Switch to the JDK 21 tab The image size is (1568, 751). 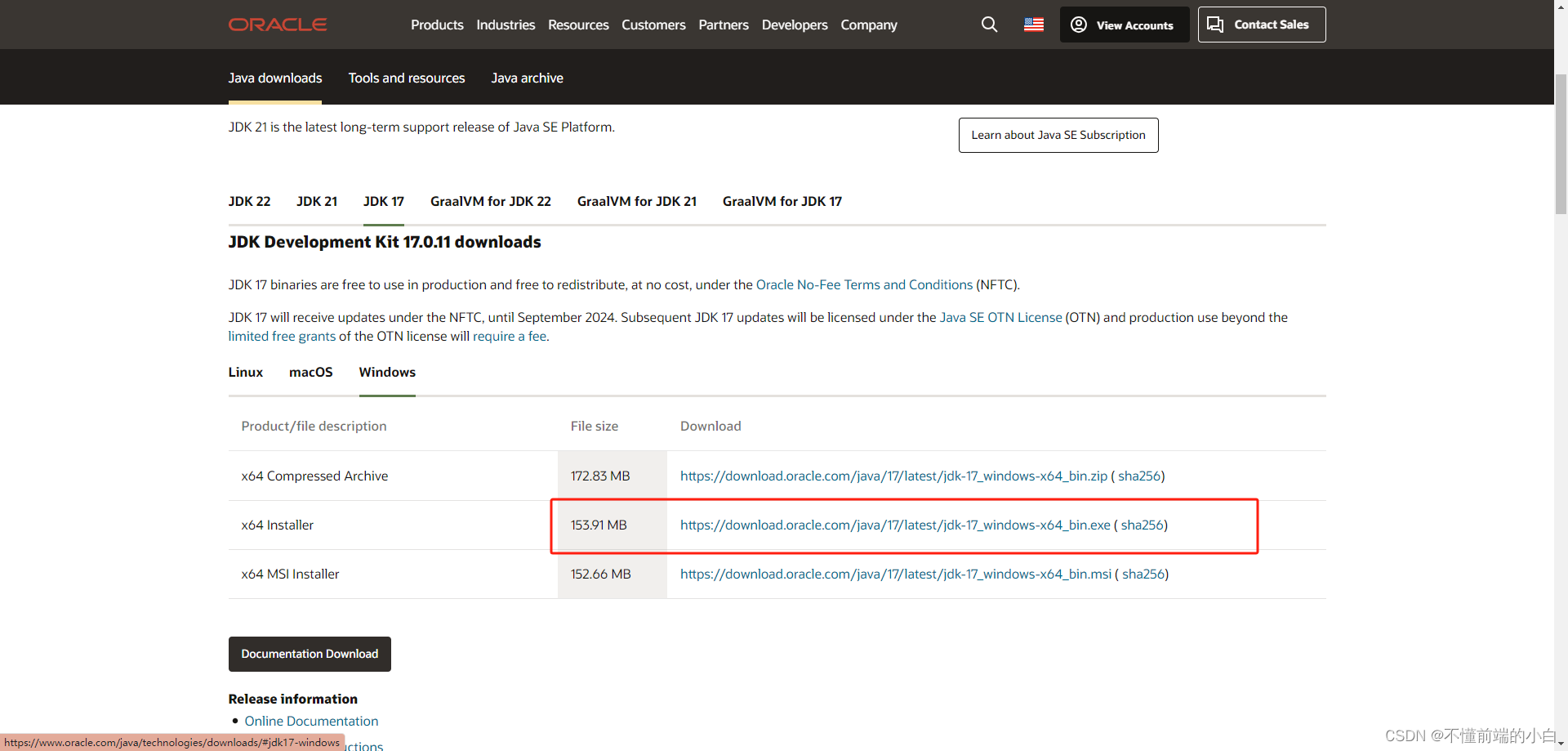(x=317, y=201)
